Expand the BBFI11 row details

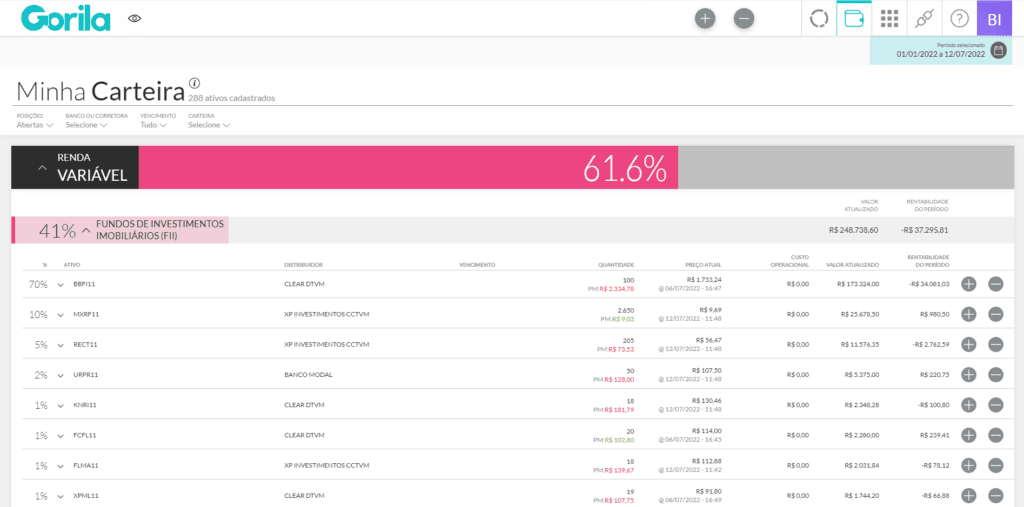click(x=61, y=285)
